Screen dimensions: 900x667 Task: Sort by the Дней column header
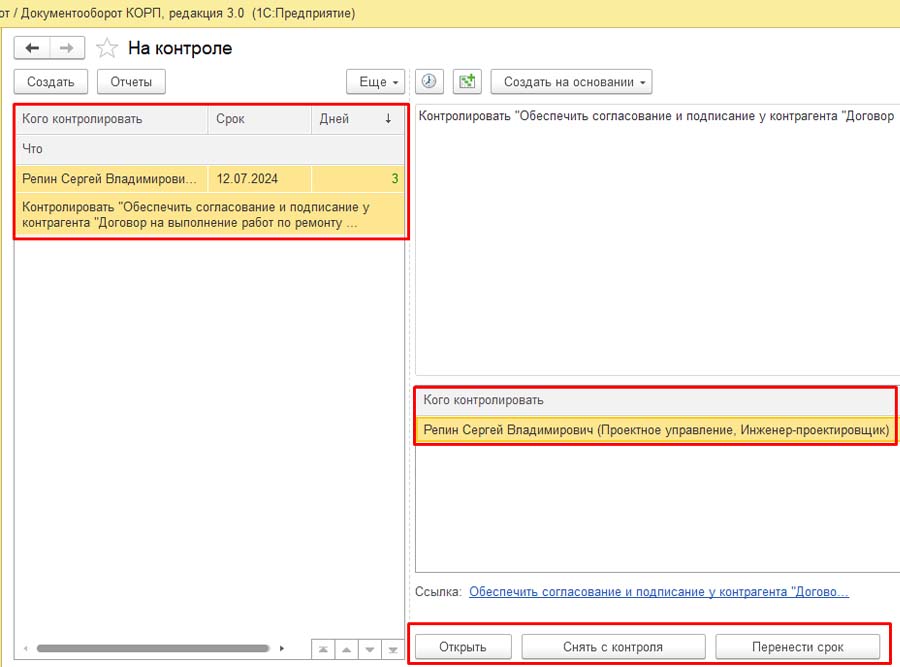tap(357, 119)
